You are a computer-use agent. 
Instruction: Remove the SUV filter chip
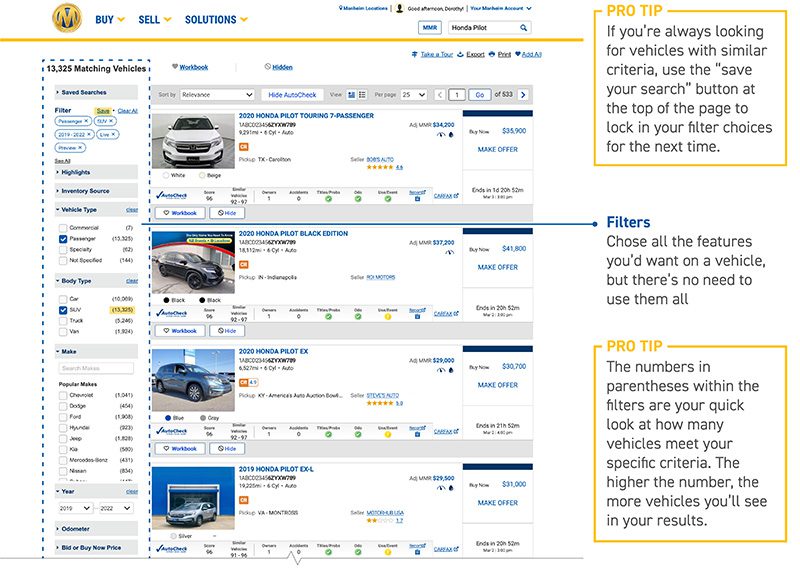(x=110, y=121)
